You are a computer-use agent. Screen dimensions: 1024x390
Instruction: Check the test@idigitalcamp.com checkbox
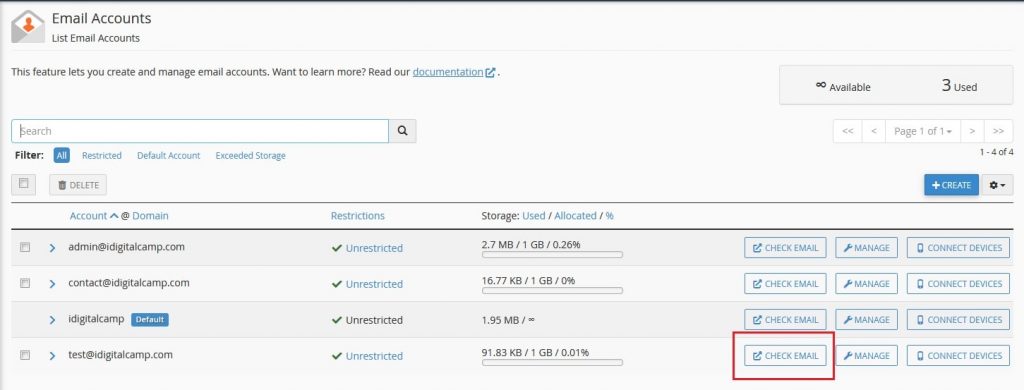(25, 355)
